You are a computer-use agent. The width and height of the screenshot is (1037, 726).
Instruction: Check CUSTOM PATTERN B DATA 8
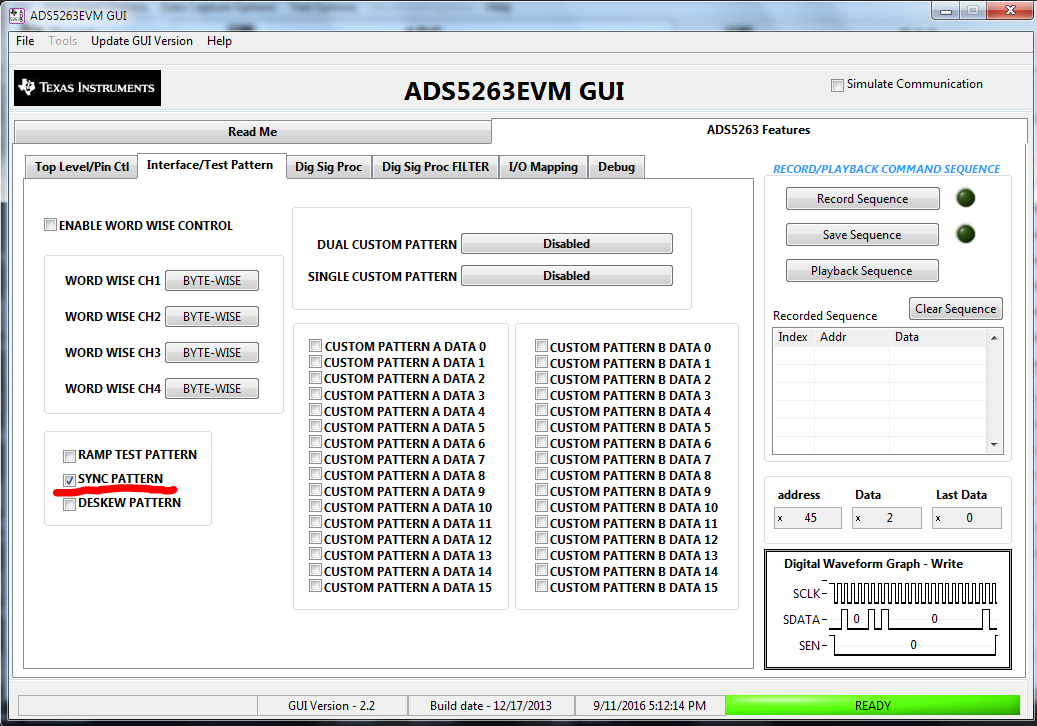point(541,474)
